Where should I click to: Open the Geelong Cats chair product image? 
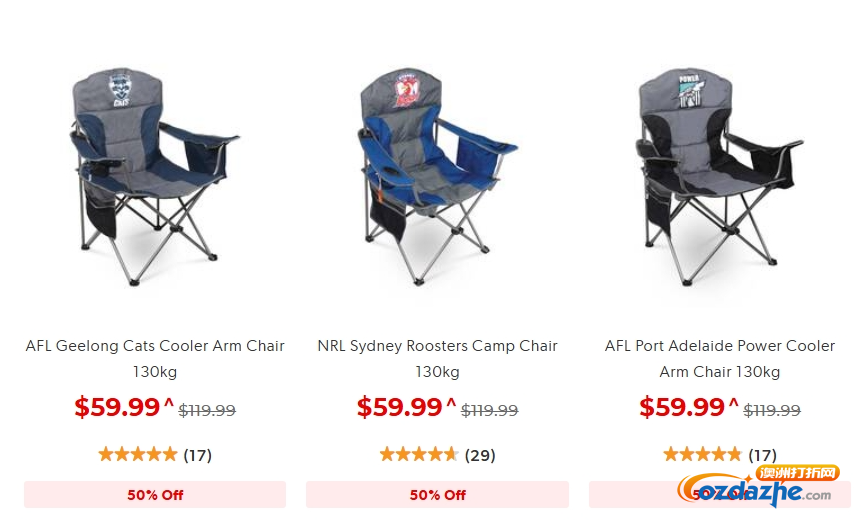point(154,177)
